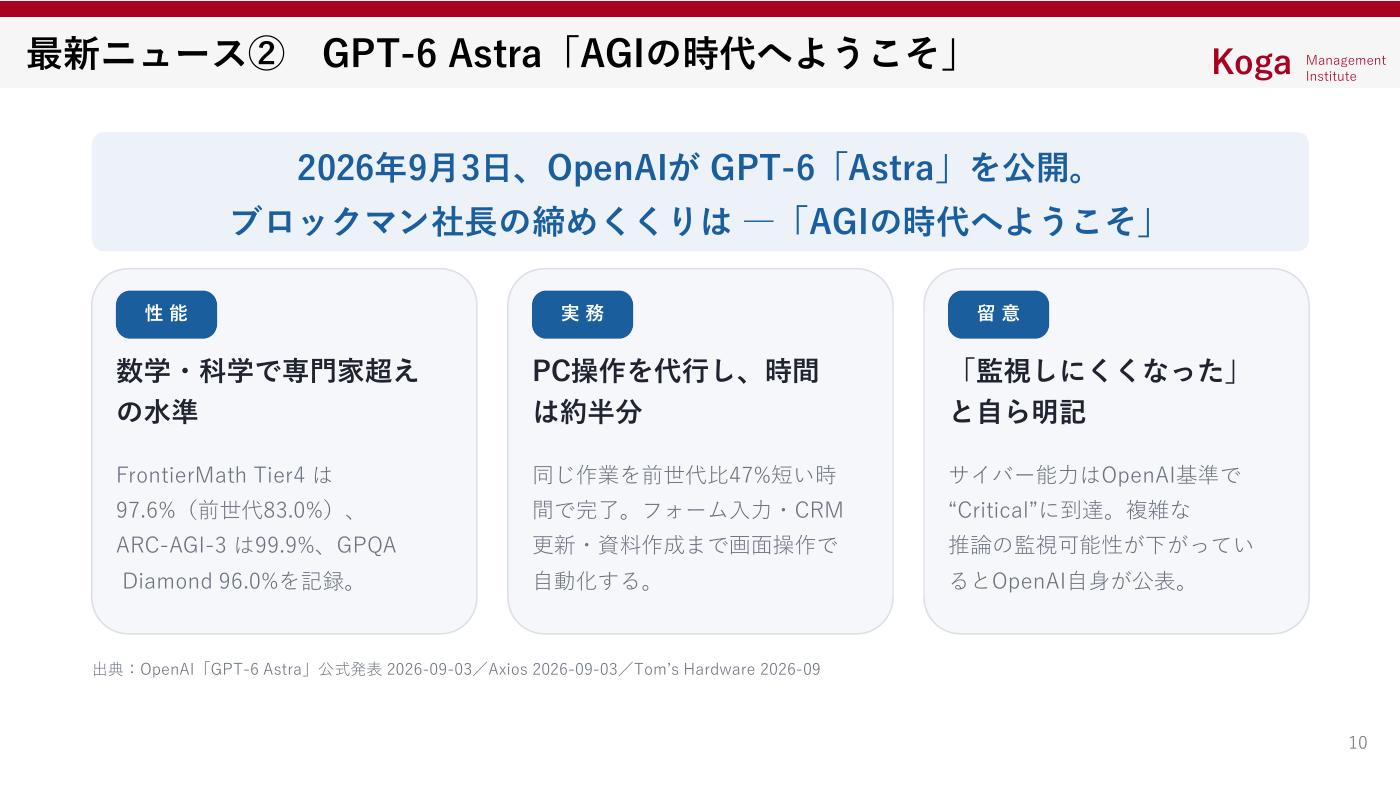The width and height of the screenshot is (1400, 788).
Task: Click the line "97.6%（前世代83.0%）、"
Action: (237, 510)
